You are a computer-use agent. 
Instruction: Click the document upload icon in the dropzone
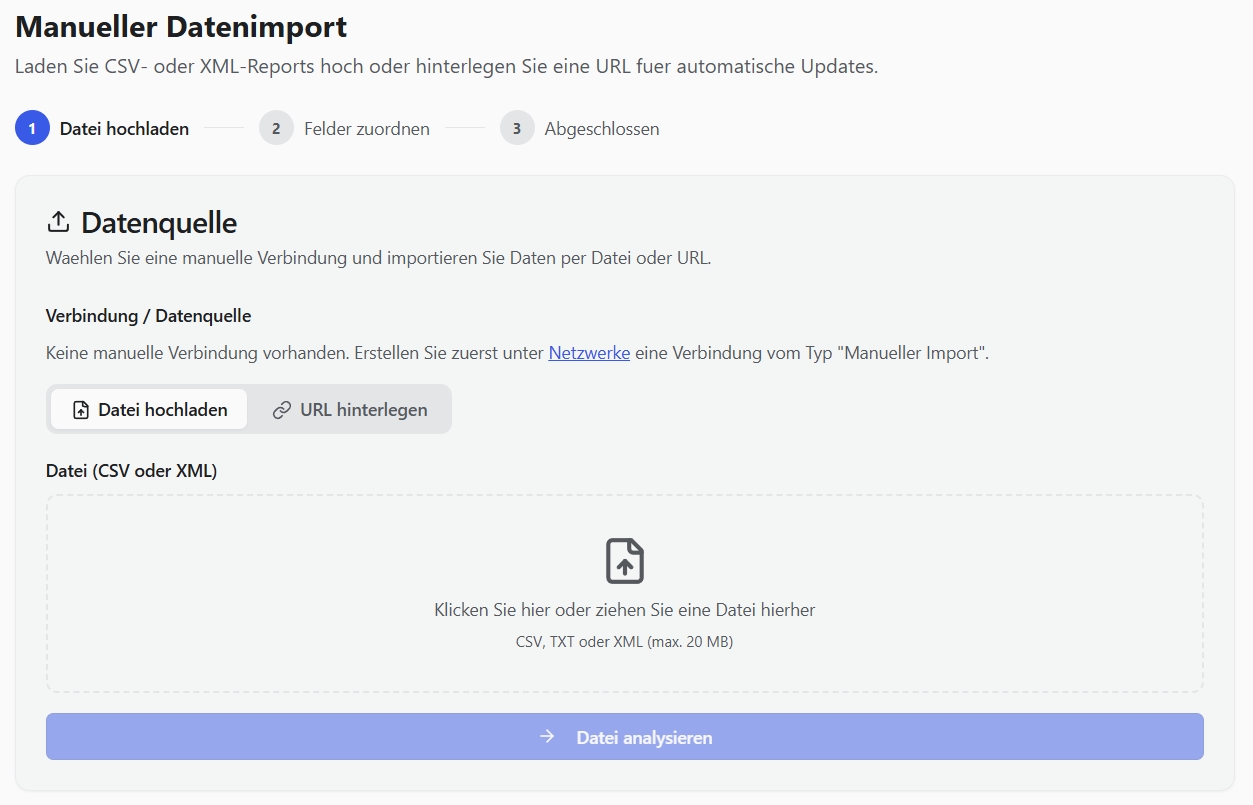(623, 560)
